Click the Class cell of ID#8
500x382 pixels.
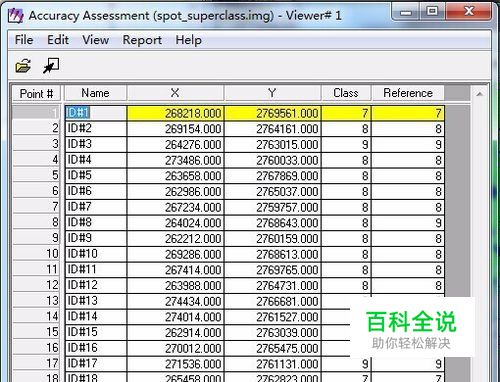(346, 223)
